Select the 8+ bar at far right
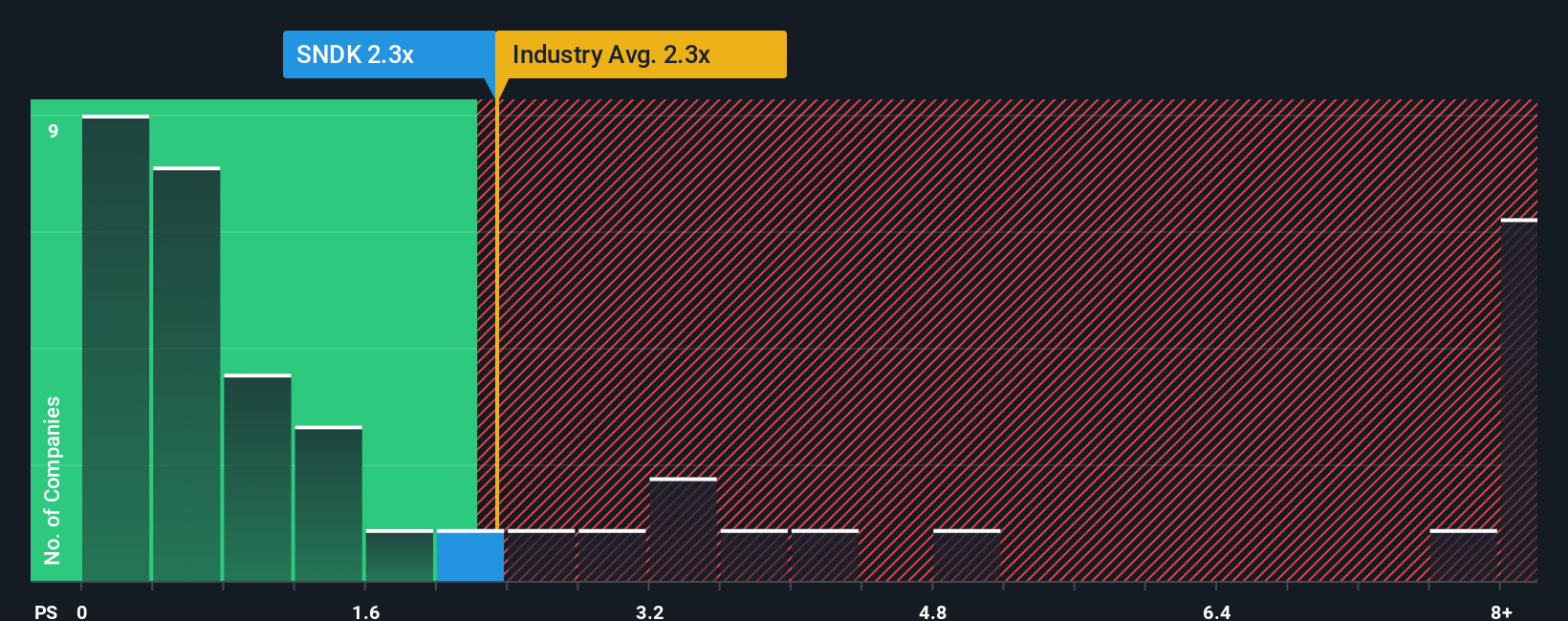This screenshot has height=621, width=1568. 1519,399
